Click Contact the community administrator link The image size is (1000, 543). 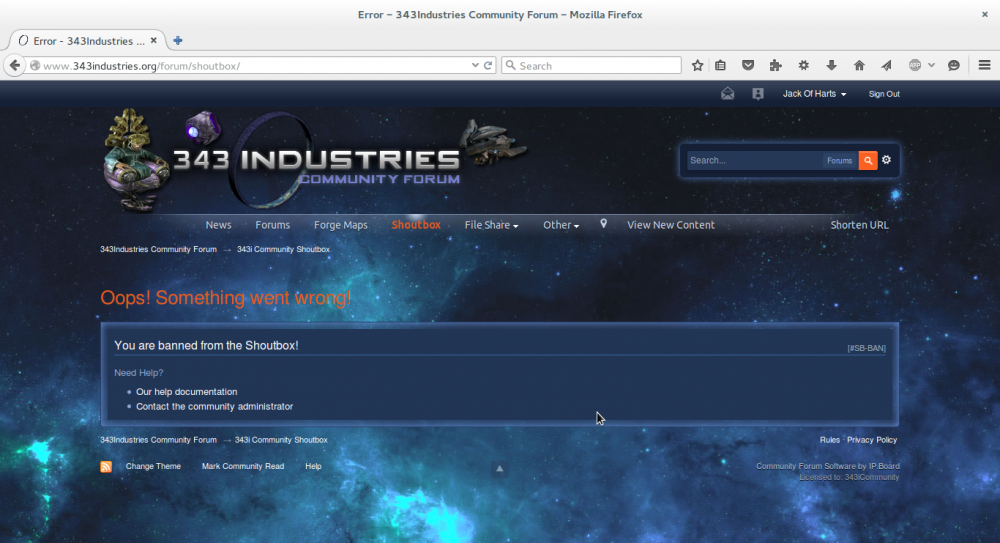click(214, 406)
